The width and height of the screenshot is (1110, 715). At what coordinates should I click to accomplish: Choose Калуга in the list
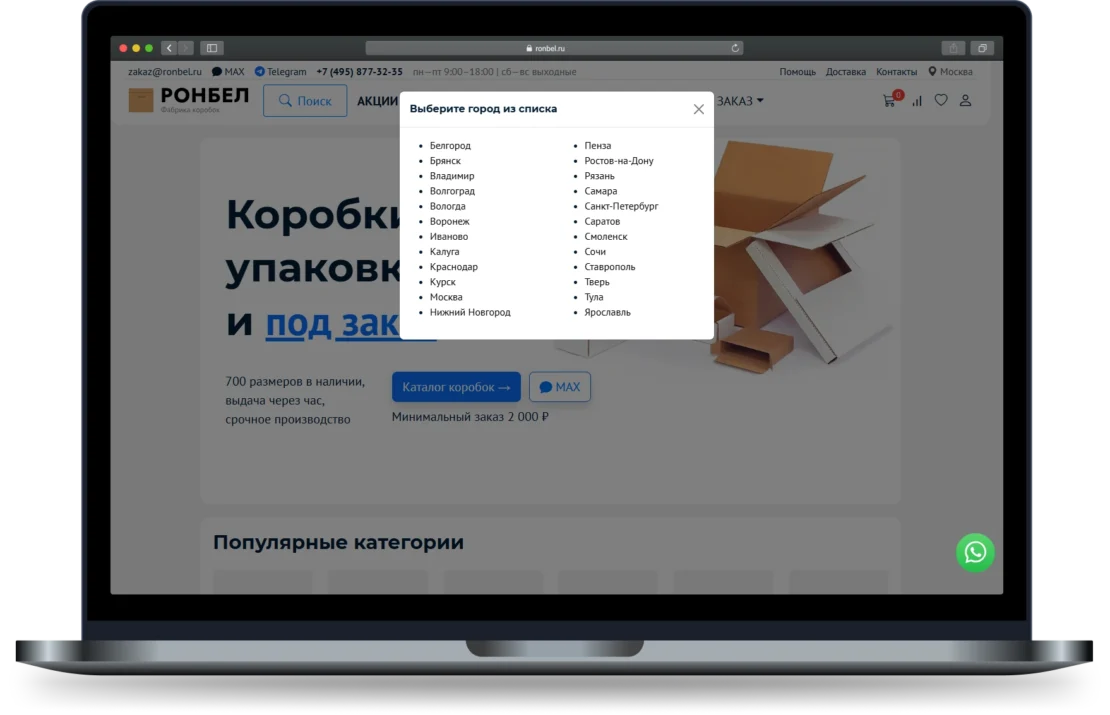tap(444, 251)
